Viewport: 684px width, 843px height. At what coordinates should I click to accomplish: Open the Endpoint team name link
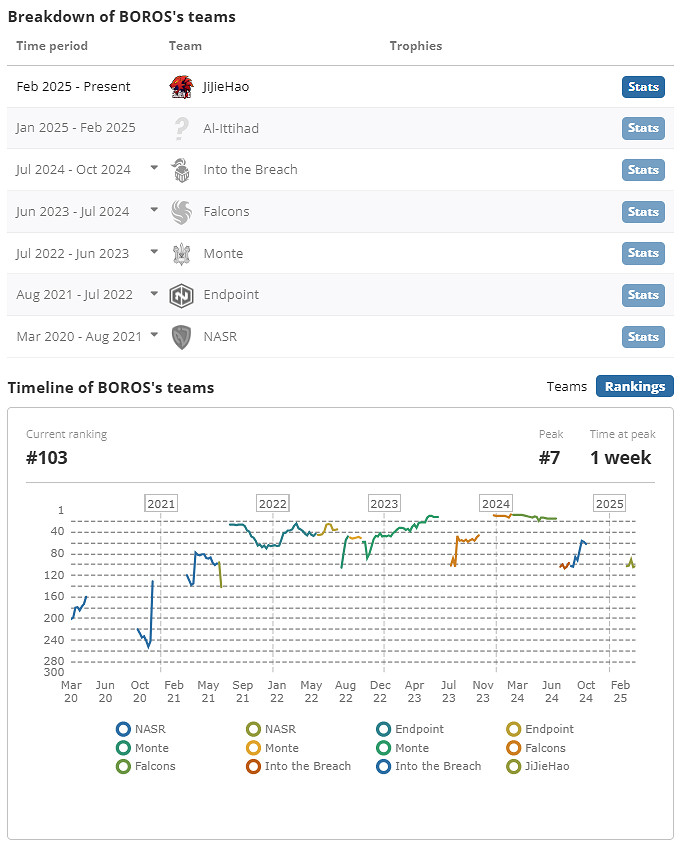coord(230,295)
